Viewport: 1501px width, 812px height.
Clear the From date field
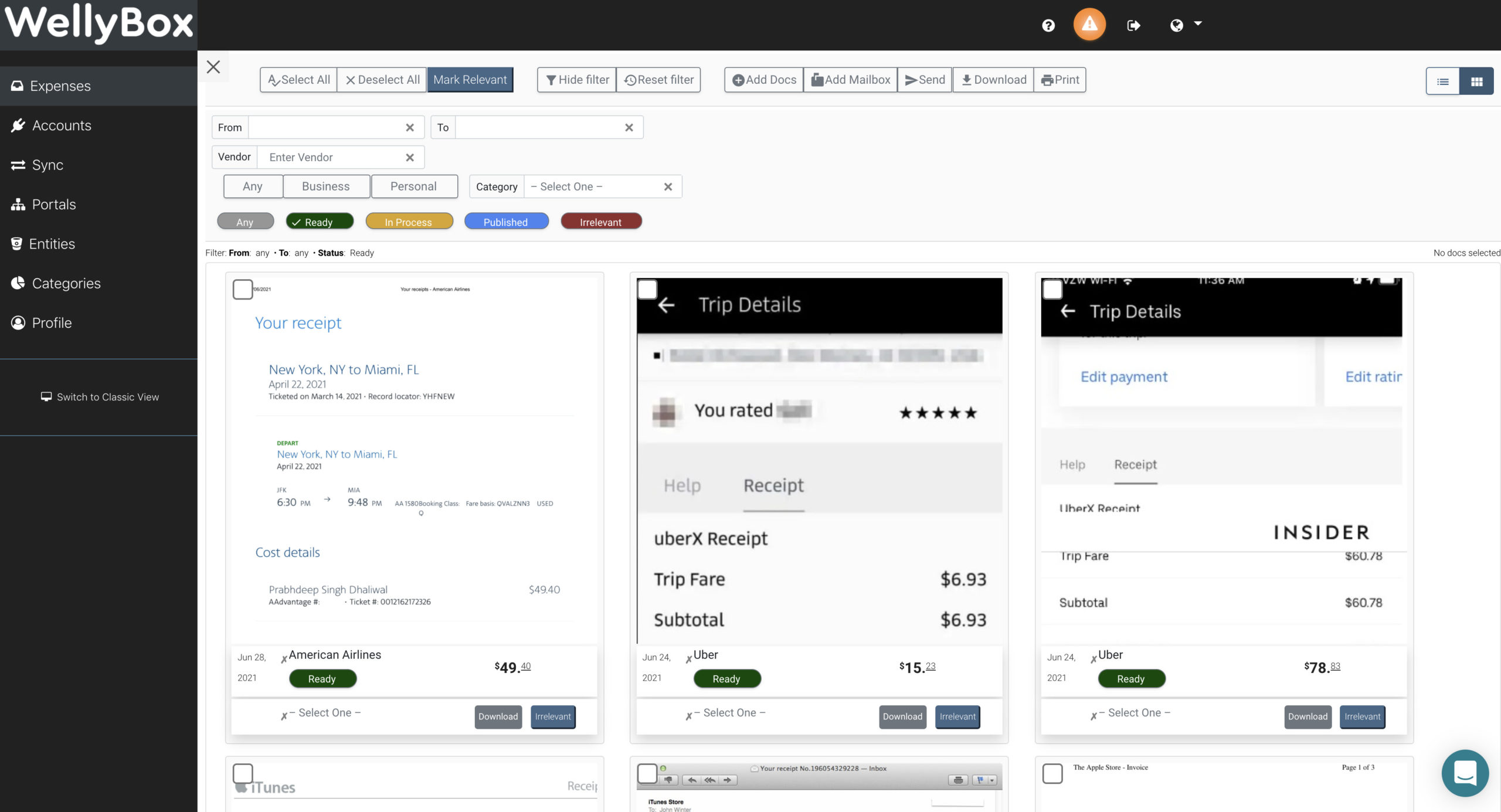pos(410,127)
